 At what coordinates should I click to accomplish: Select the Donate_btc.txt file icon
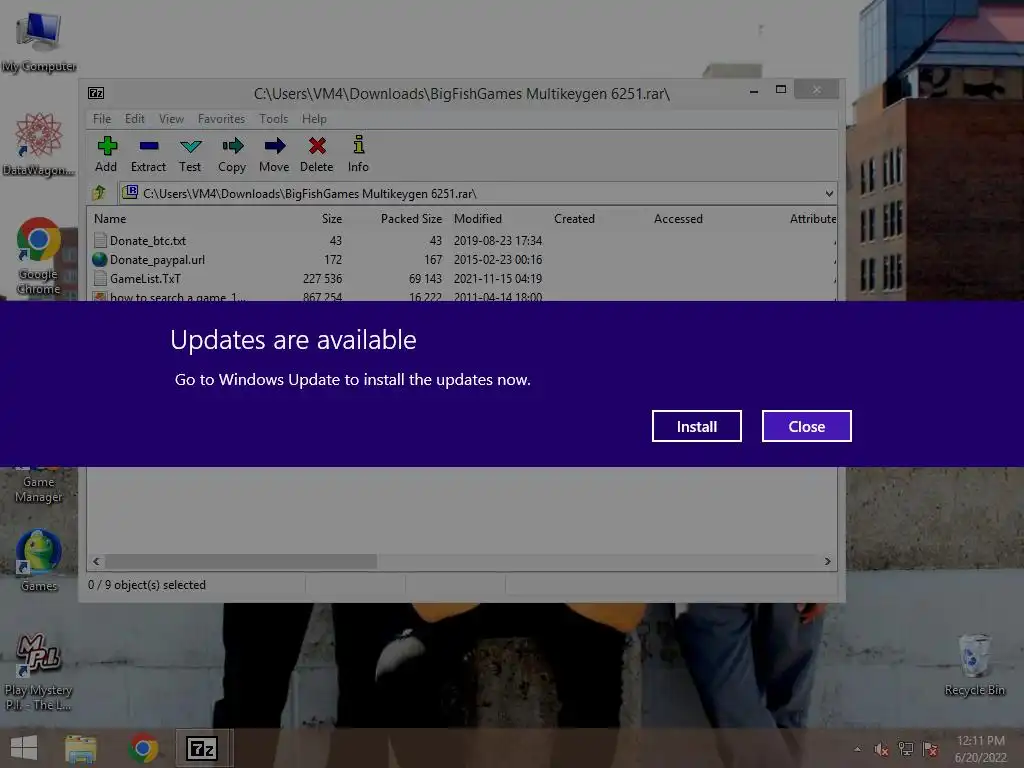click(100, 240)
